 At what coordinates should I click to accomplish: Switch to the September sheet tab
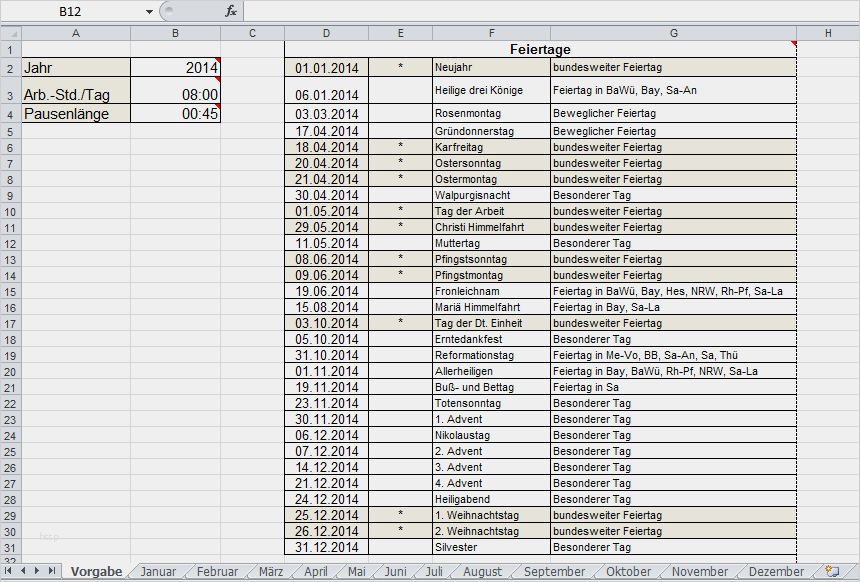click(x=554, y=572)
